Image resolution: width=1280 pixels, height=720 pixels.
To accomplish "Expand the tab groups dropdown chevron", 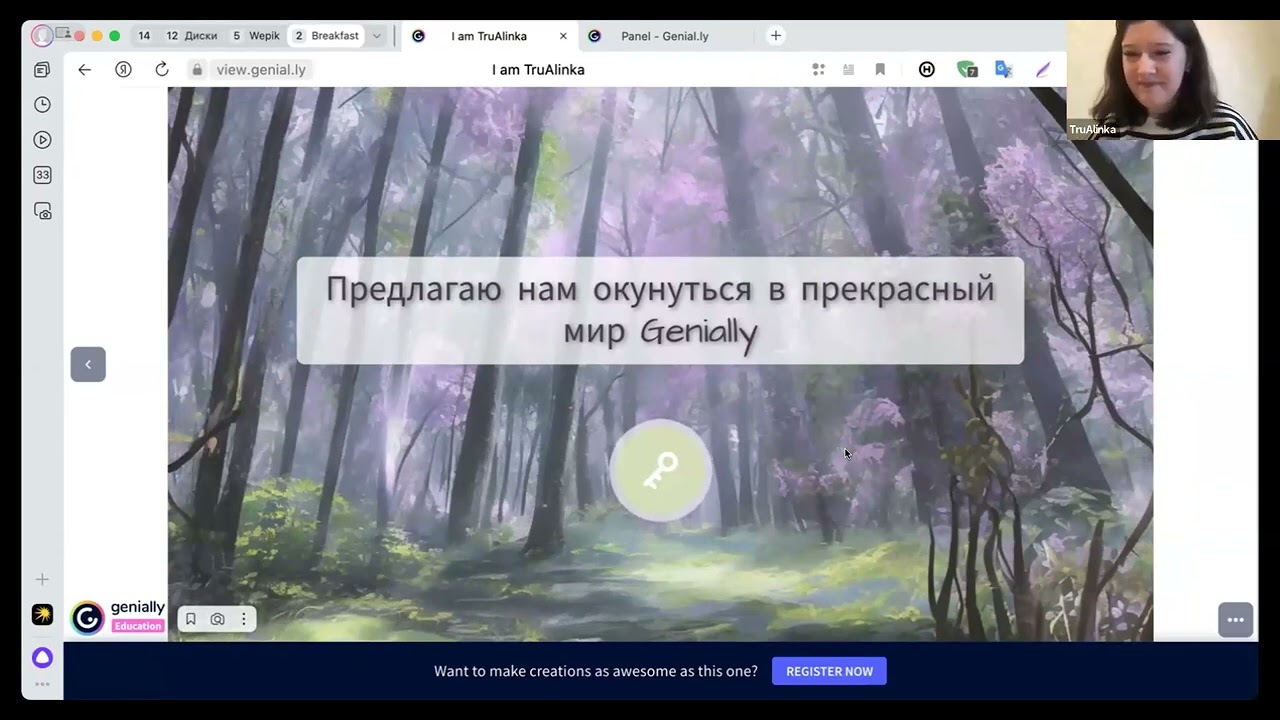I will pos(377,36).
